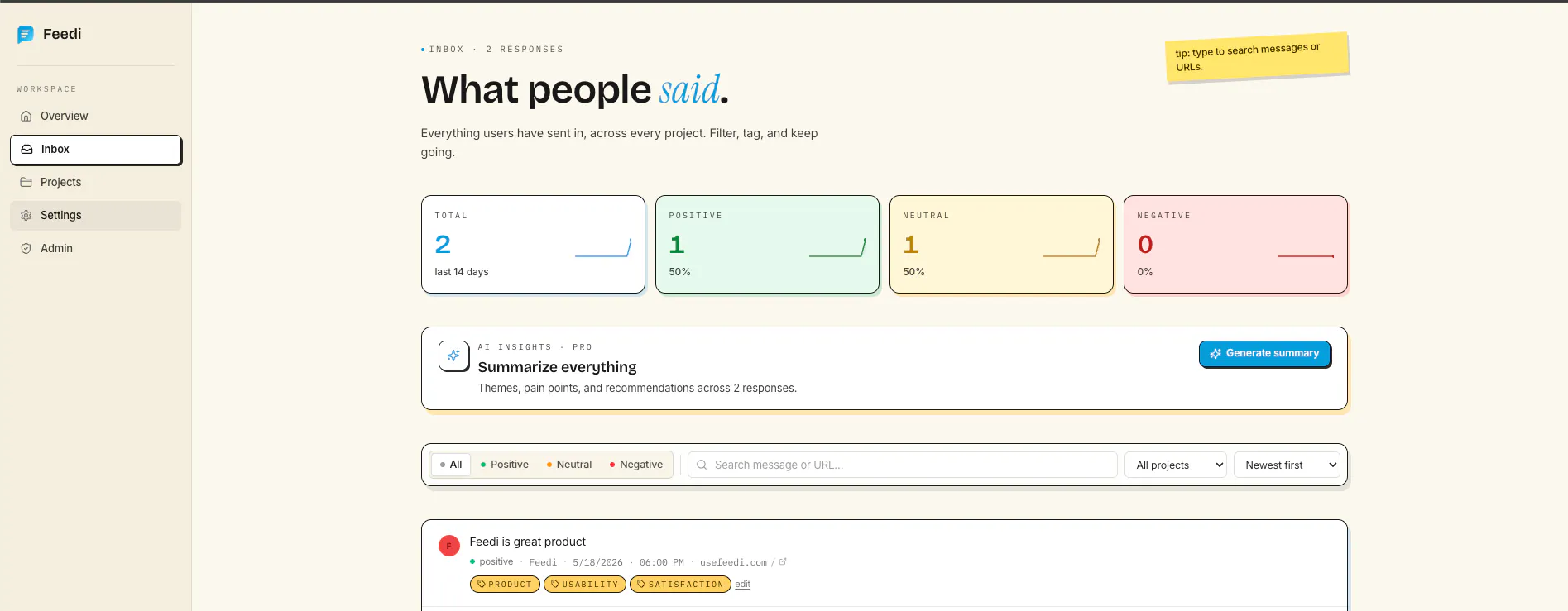Viewport: 1568px width, 611px height.
Task: Click the magnifier icon in search box
Action: [702, 465]
